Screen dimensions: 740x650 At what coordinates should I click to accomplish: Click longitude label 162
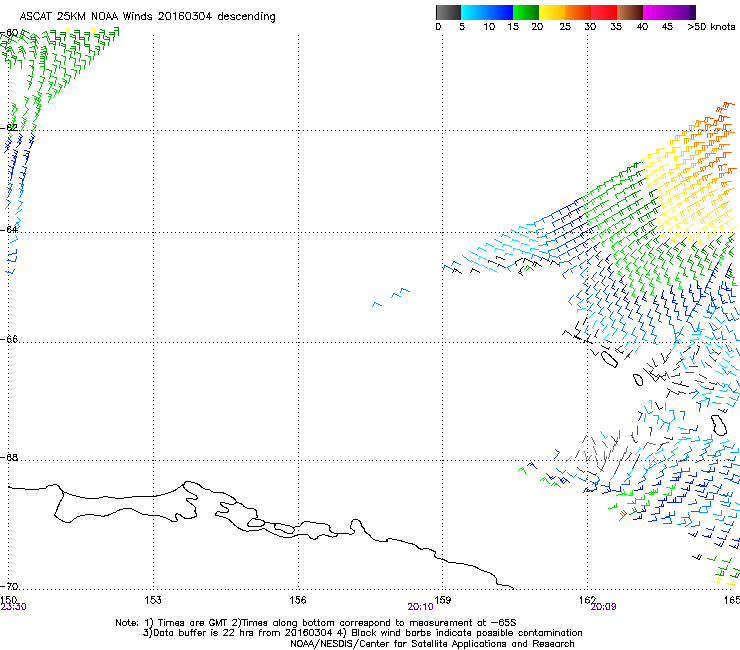(x=587, y=599)
